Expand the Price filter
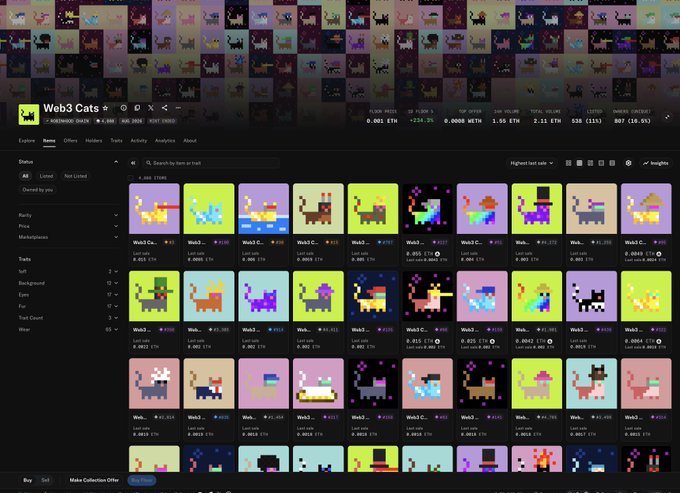 tap(68, 226)
